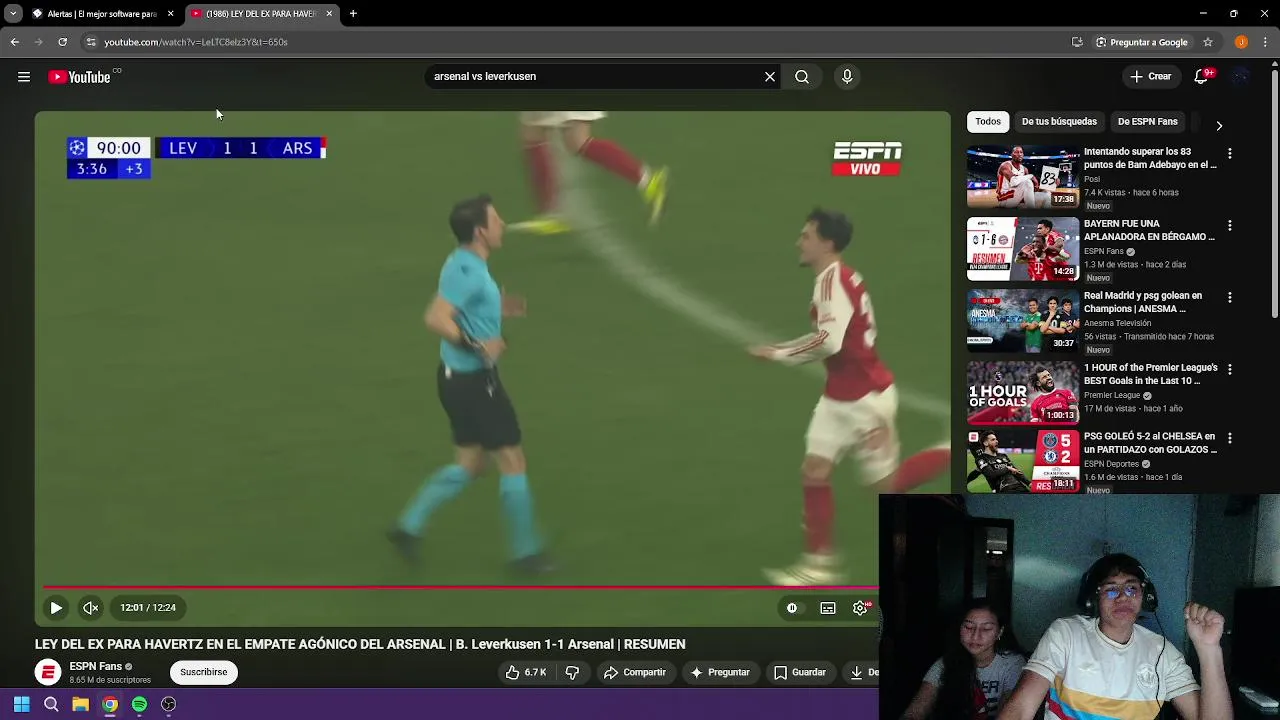View site information icon in address bar
1280x720 pixels.
click(x=90, y=42)
